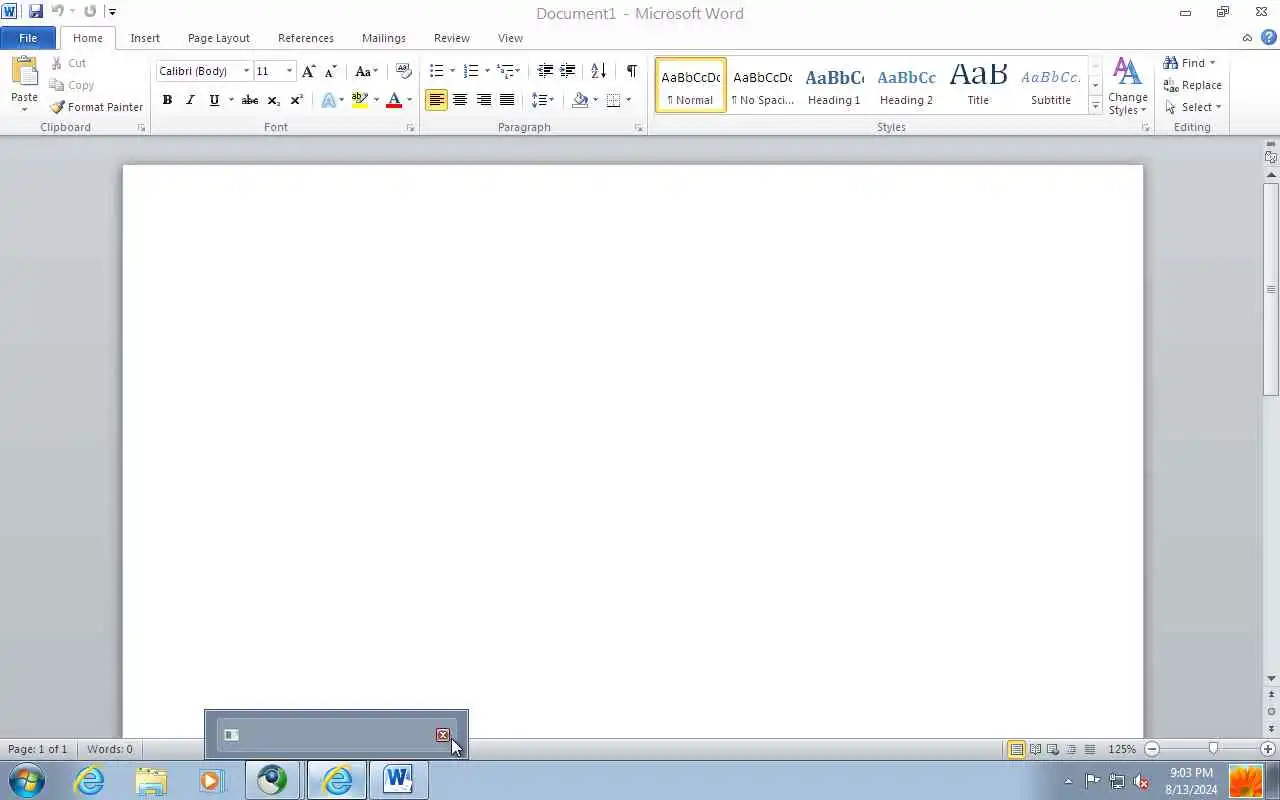This screenshot has height=800, width=1280.
Task: Click the Numbering list icon
Action: 471,71
